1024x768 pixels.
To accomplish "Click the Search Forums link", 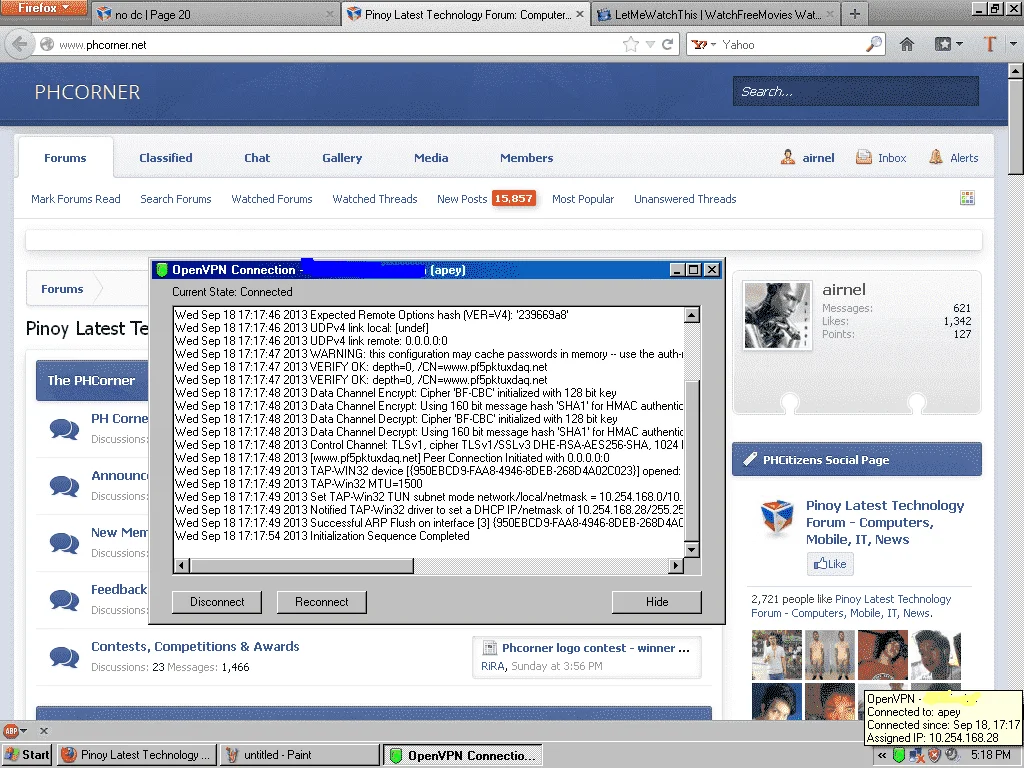I will point(176,199).
